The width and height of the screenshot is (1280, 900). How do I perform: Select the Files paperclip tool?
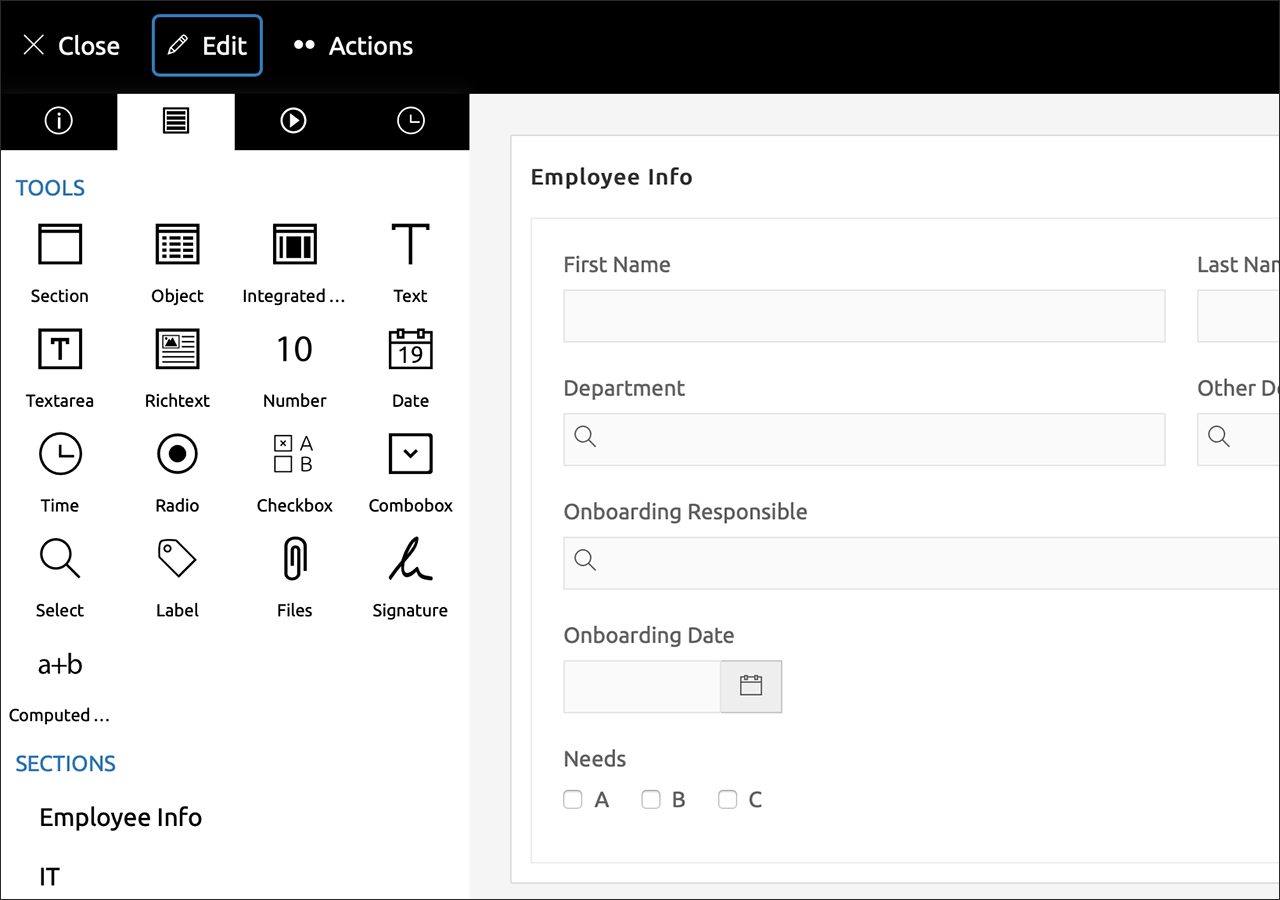pyautogui.click(x=294, y=559)
